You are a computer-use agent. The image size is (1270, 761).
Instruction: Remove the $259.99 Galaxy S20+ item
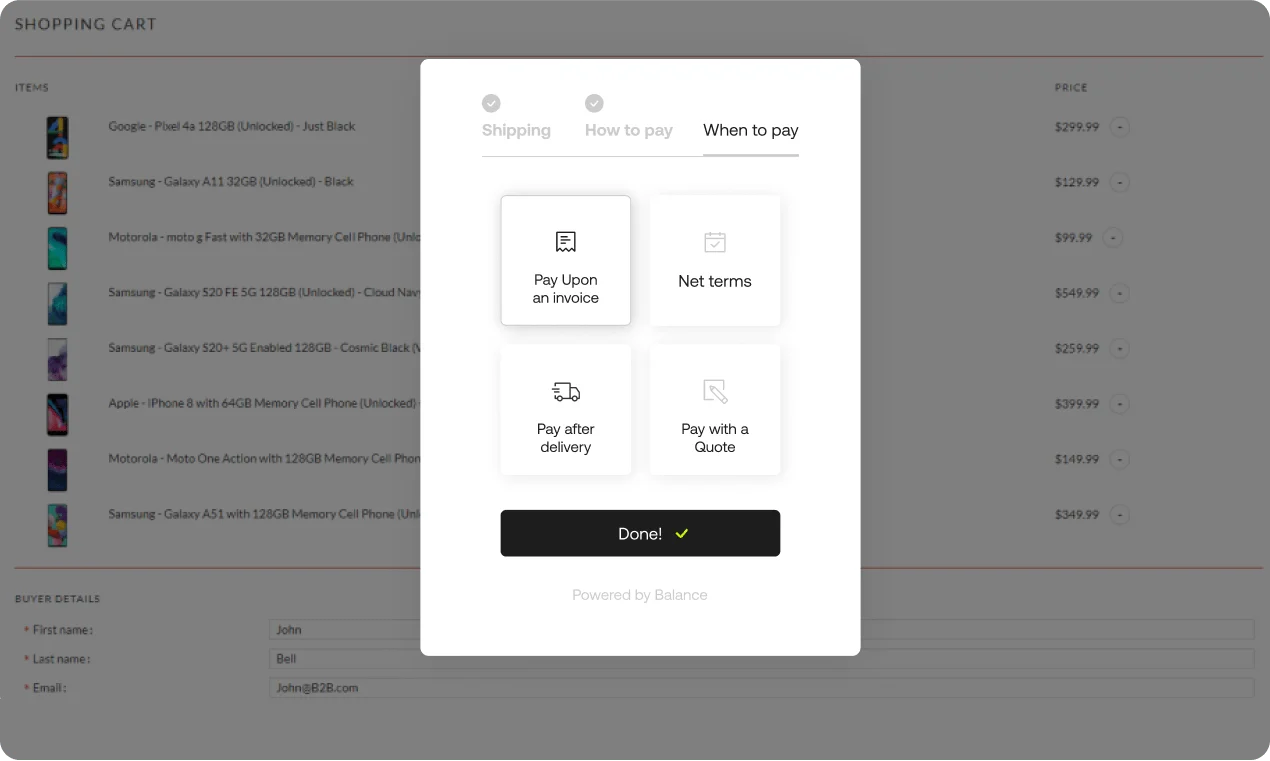[1120, 349]
